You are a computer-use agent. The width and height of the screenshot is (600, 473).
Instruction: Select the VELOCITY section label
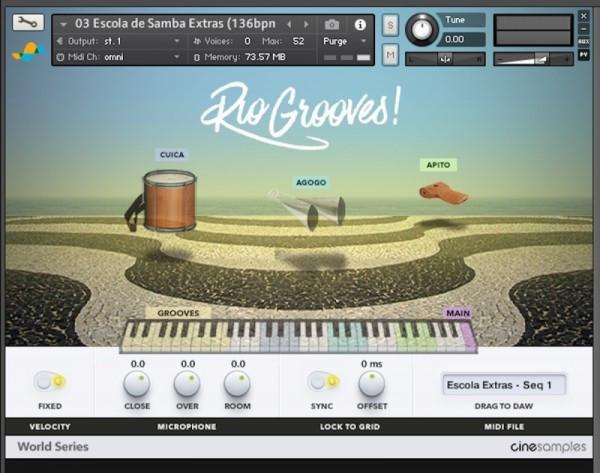pyautogui.click(x=50, y=427)
